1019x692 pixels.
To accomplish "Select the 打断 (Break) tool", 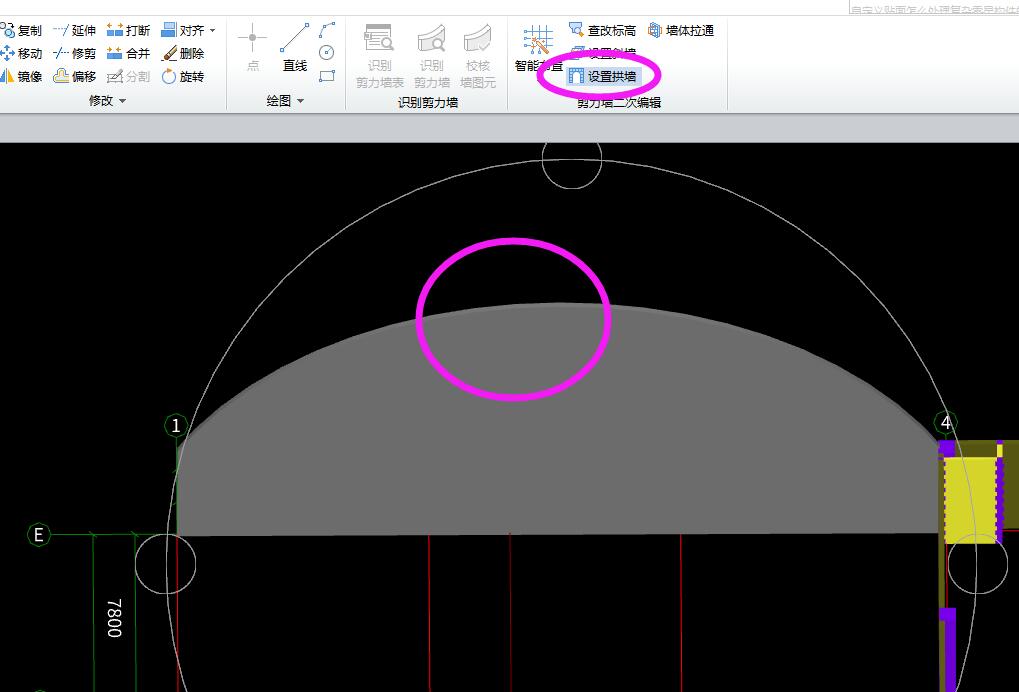I will [128, 30].
